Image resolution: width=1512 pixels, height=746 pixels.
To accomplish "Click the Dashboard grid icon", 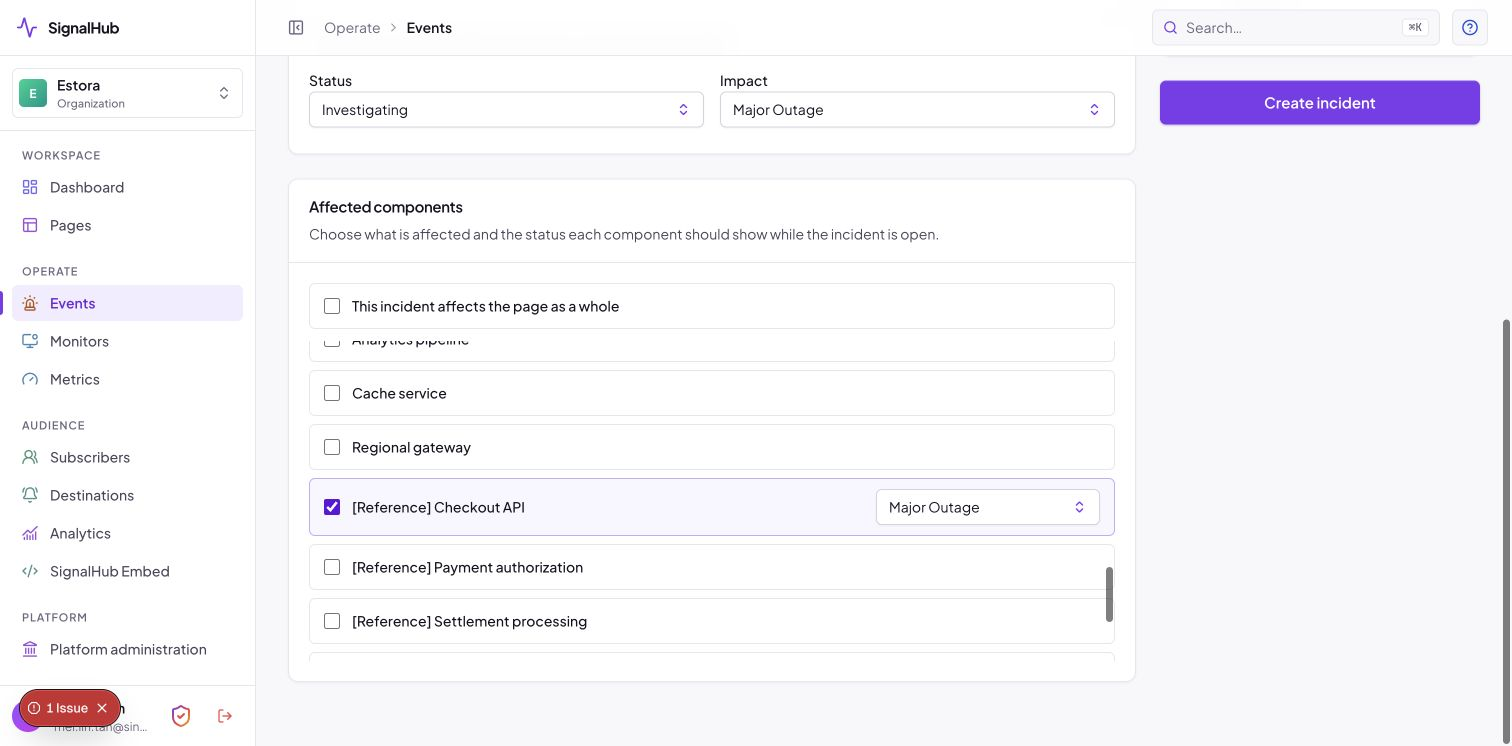I will click(x=30, y=187).
